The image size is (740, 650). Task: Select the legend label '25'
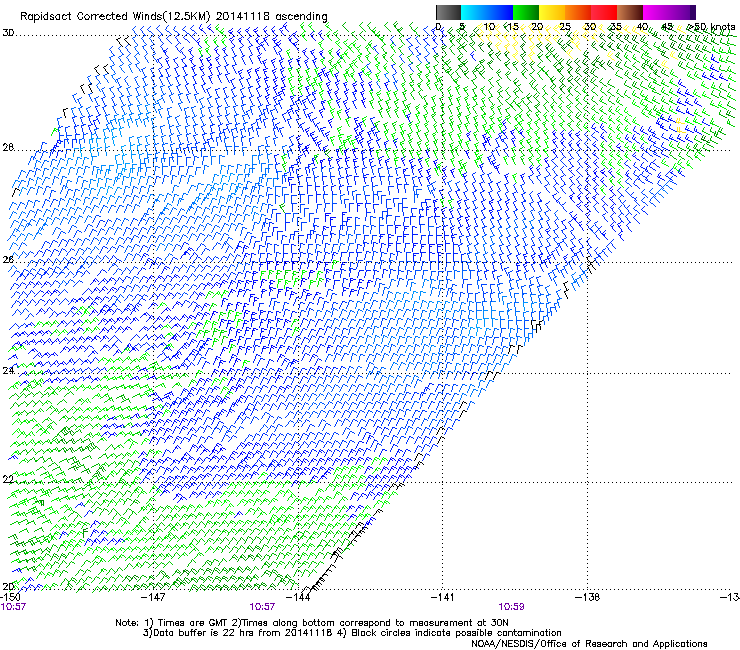coord(564,27)
